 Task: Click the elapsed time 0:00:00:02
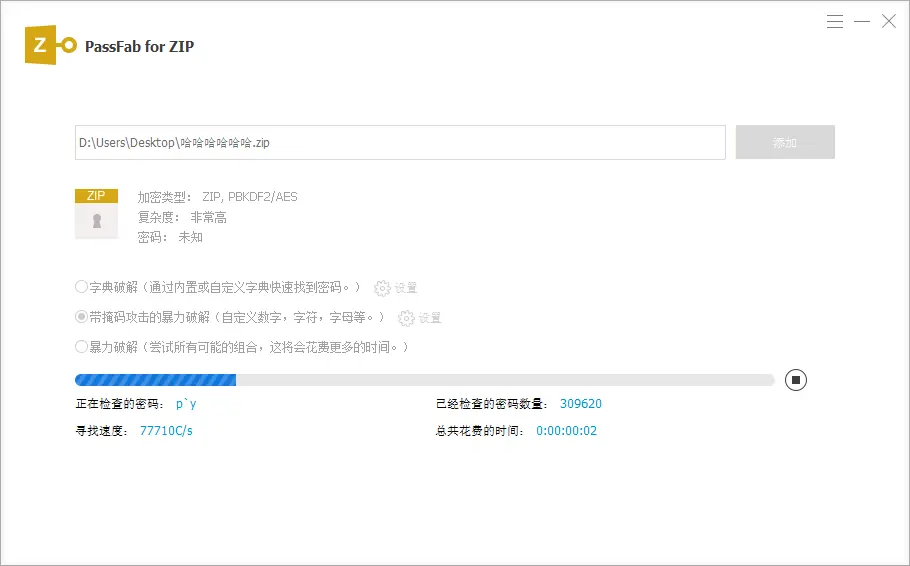click(566, 431)
